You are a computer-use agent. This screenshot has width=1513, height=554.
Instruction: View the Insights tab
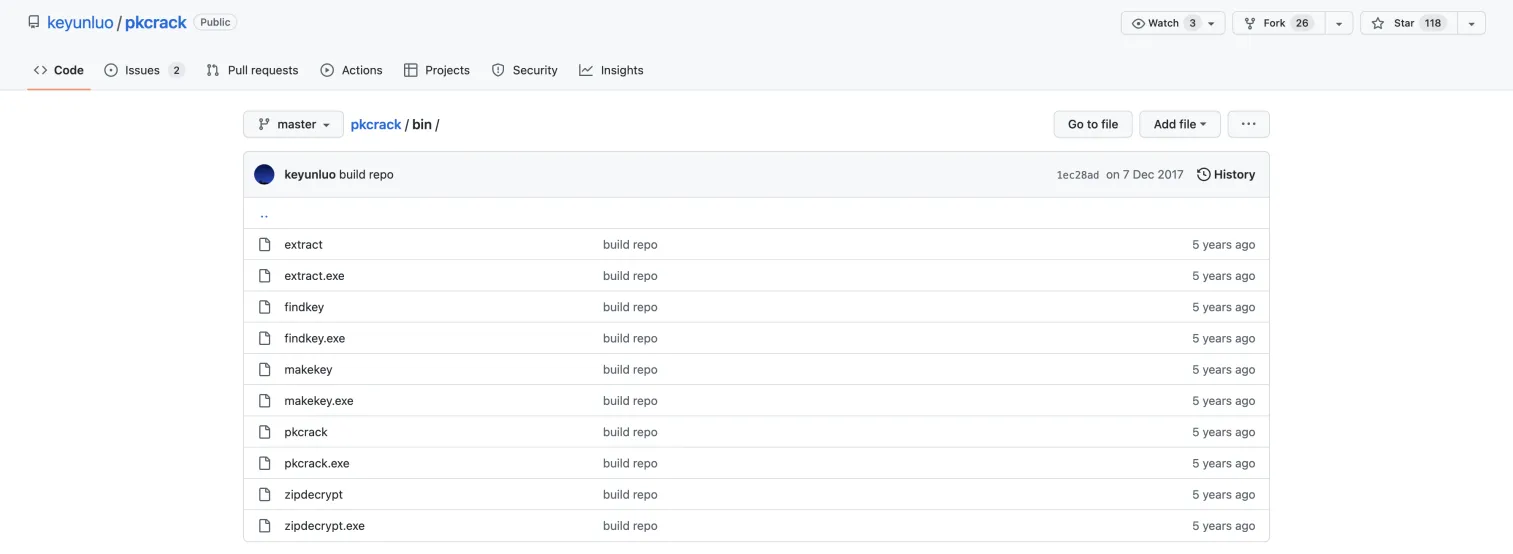pyautogui.click(x=611, y=70)
